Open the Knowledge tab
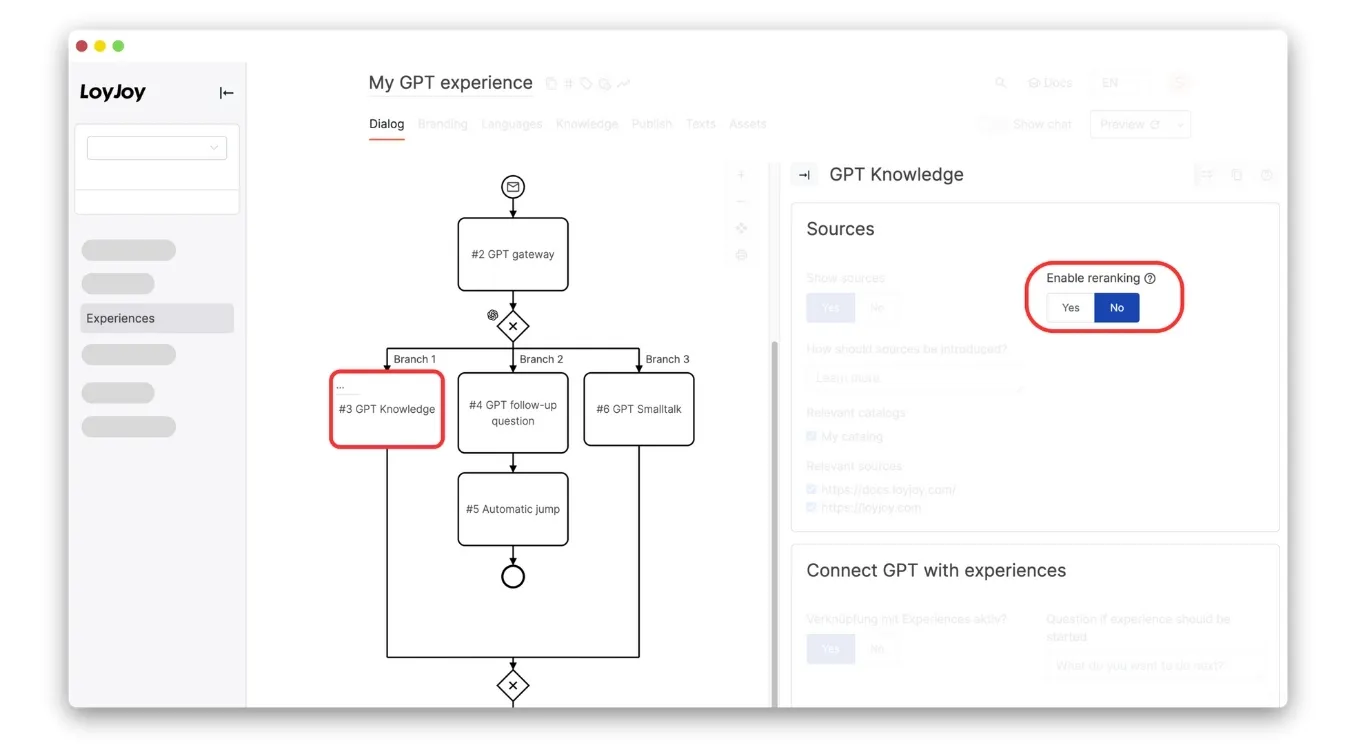This screenshot has width=1357, height=754. (x=587, y=124)
